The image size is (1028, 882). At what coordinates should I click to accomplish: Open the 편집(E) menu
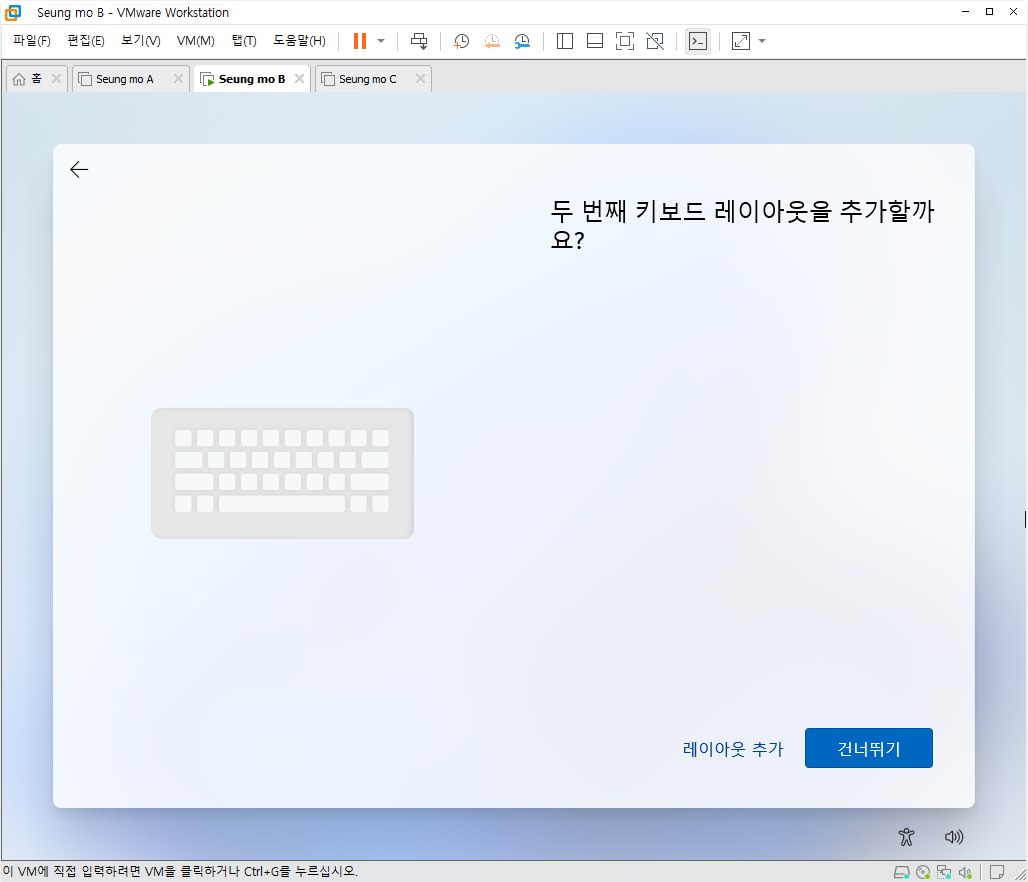tap(86, 41)
